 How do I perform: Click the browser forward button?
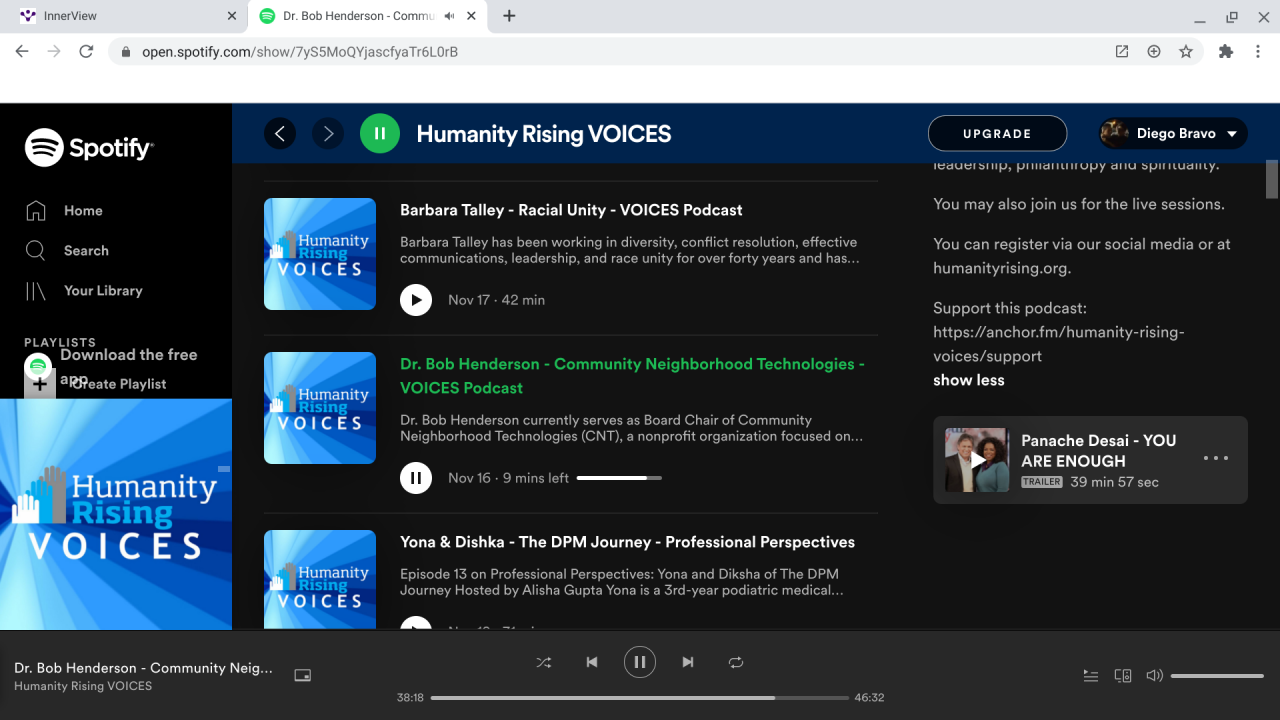(54, 52)
